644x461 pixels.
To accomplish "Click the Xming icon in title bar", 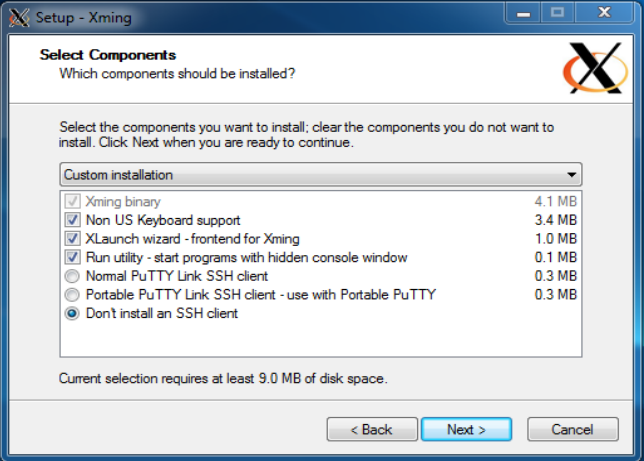I will point(19,18).
